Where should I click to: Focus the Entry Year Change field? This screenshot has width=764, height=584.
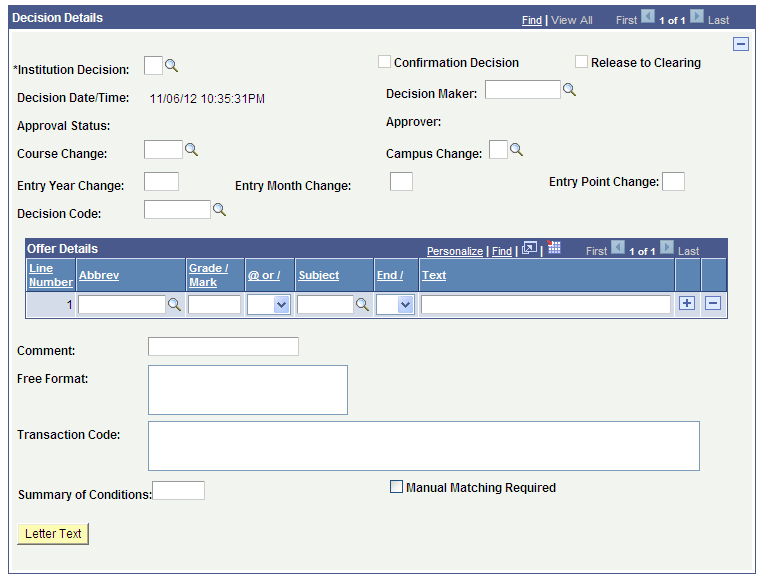(x=161, y=182)
